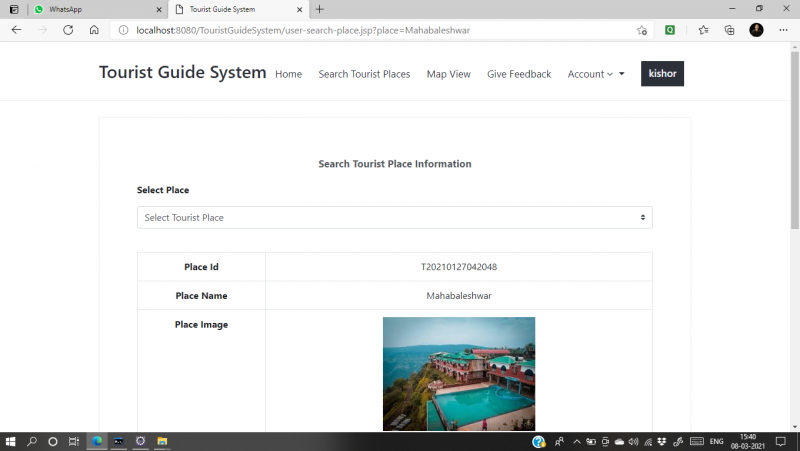The width and height of the screenshot is (800, 451).
Task: Open the browser home page
Action: (x=94, y=30)
